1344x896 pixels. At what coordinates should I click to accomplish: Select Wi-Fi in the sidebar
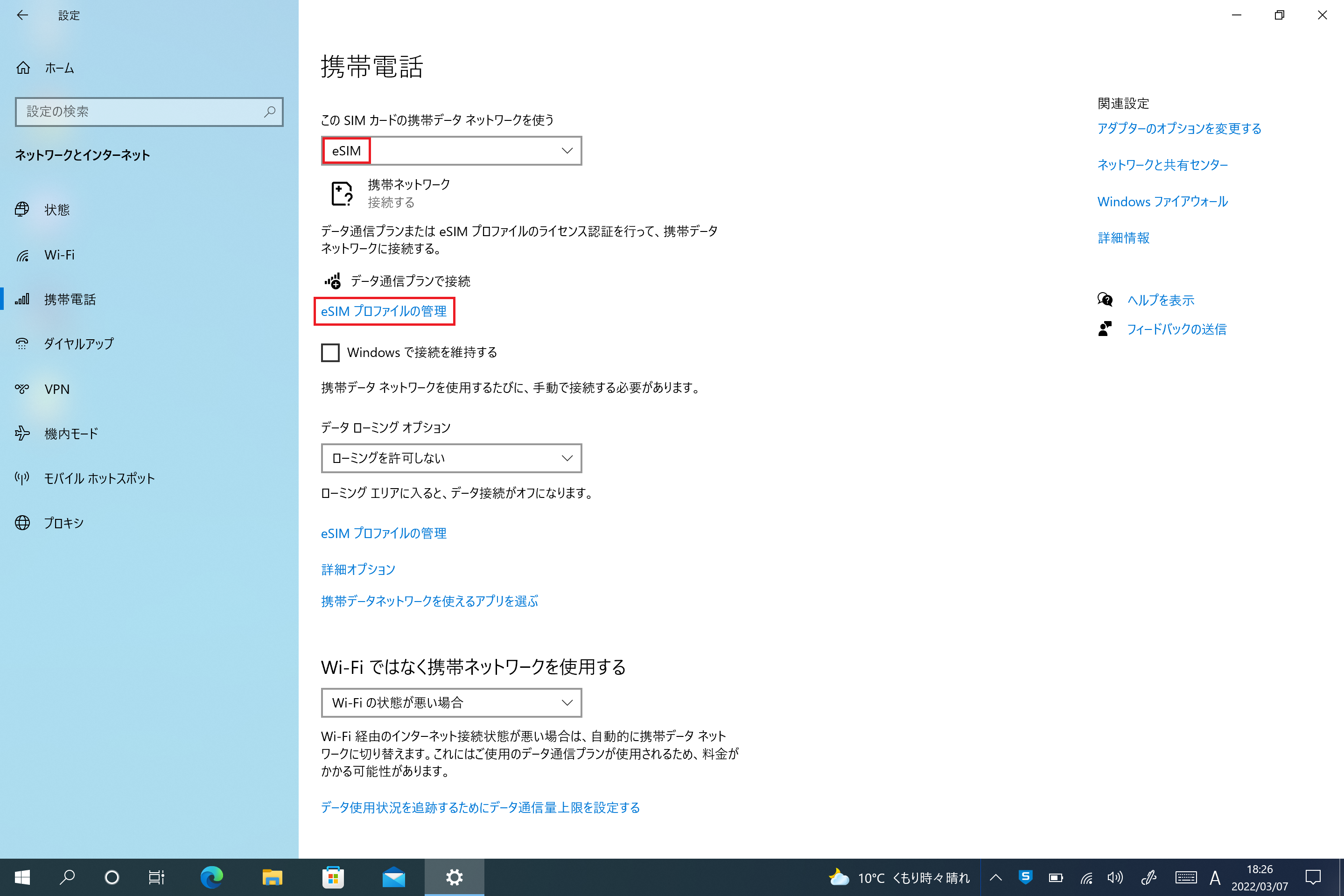pyautogui.click(x=59, y=255)
